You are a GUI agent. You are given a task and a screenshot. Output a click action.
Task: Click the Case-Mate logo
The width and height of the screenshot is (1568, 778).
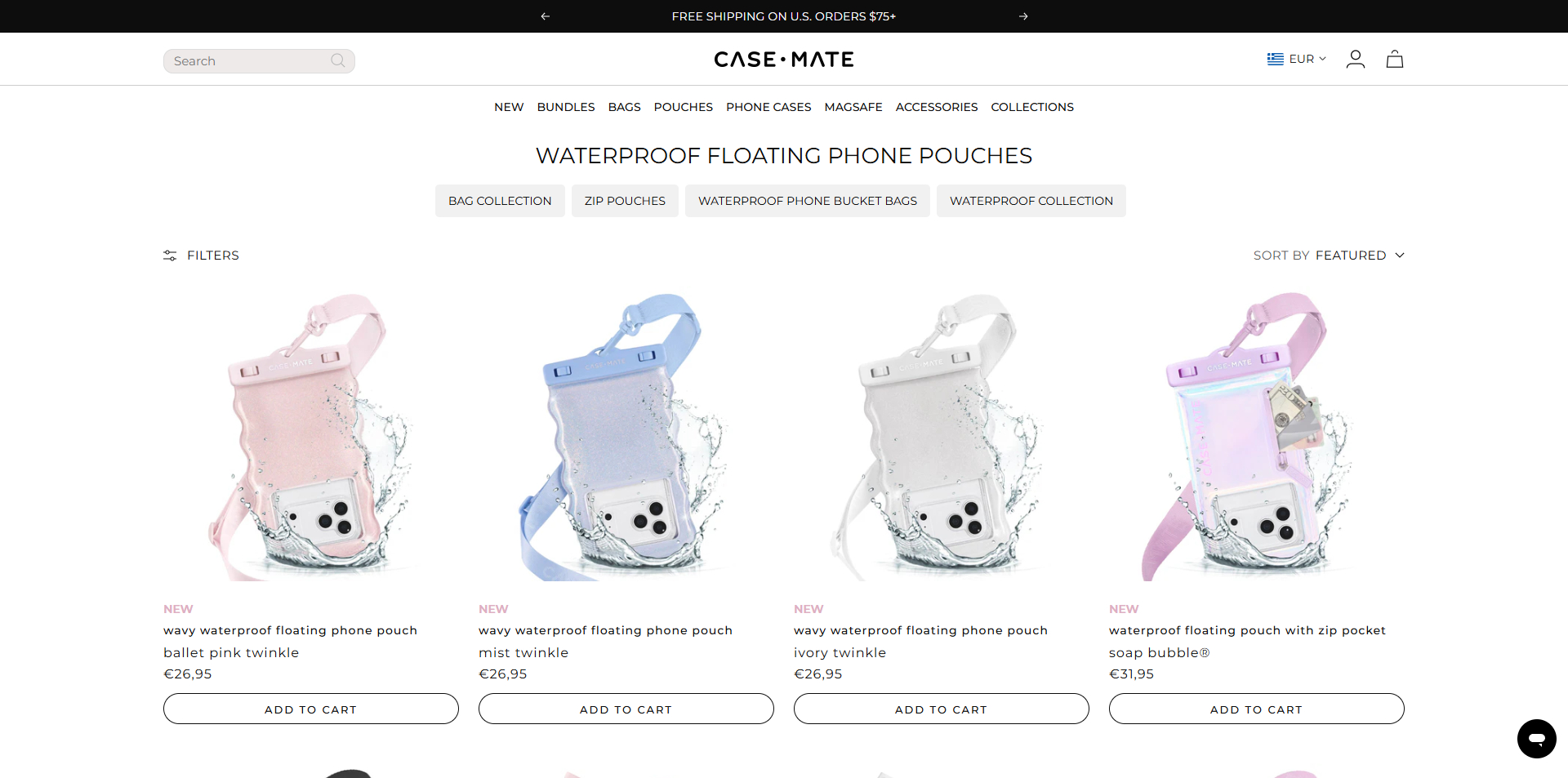[783, 59]
